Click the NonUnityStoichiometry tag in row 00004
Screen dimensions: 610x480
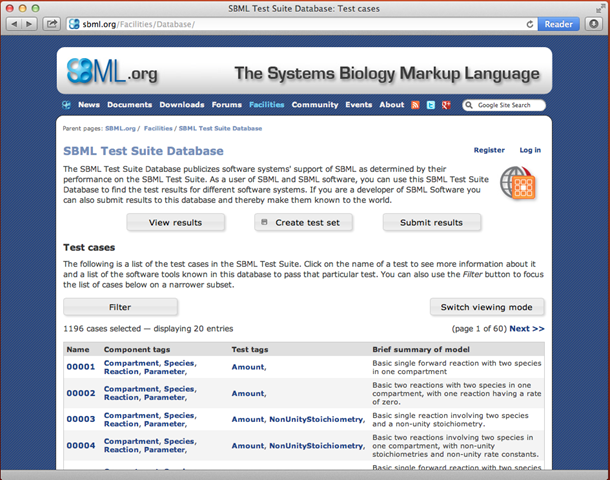click(316, 446)
